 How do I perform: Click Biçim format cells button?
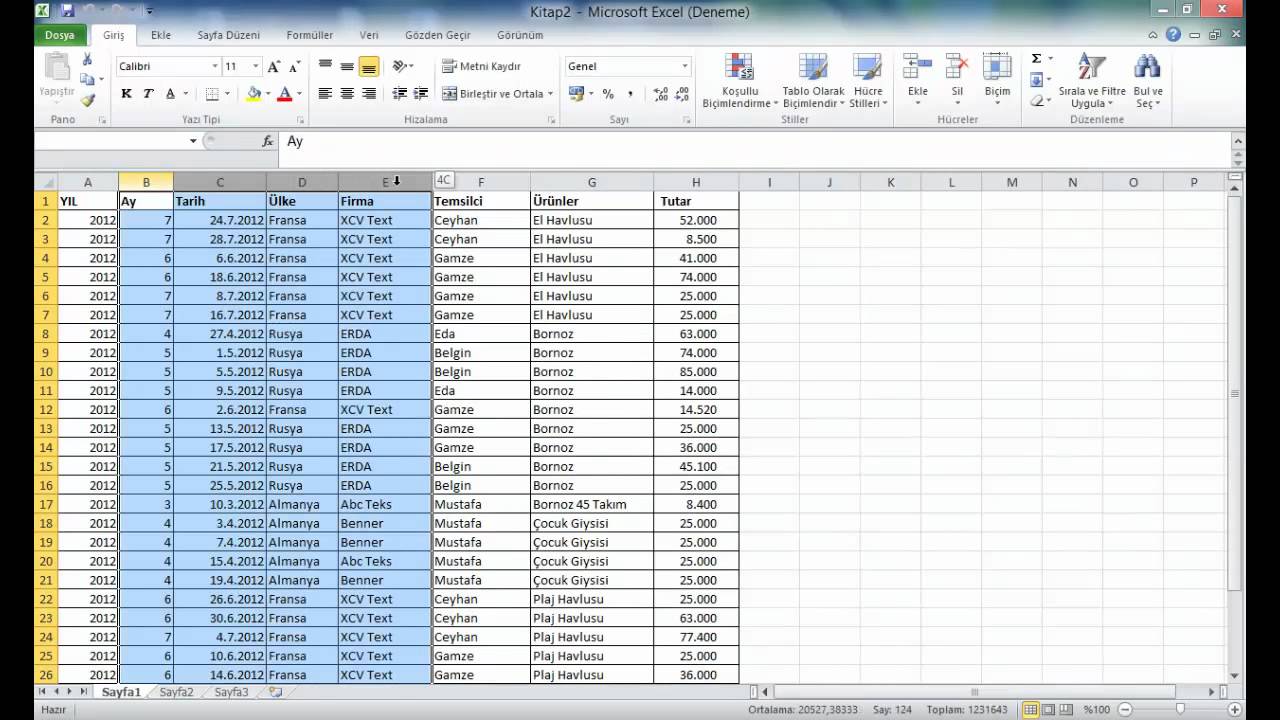997,80
